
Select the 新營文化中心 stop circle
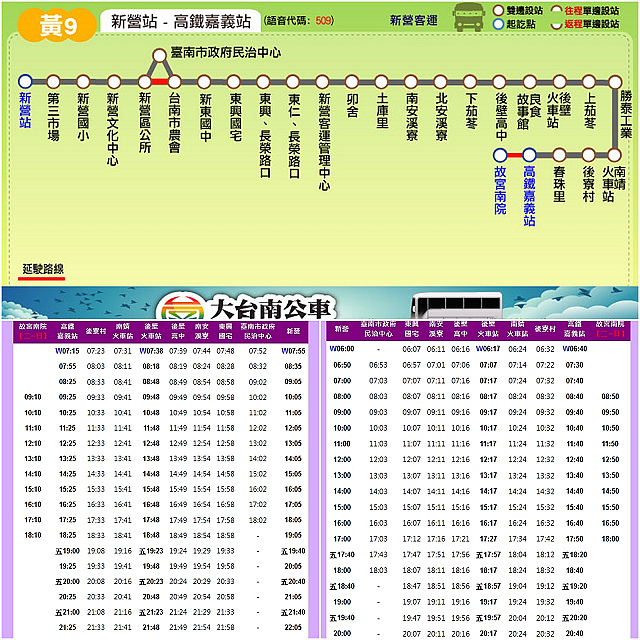(x=114, y=82)
